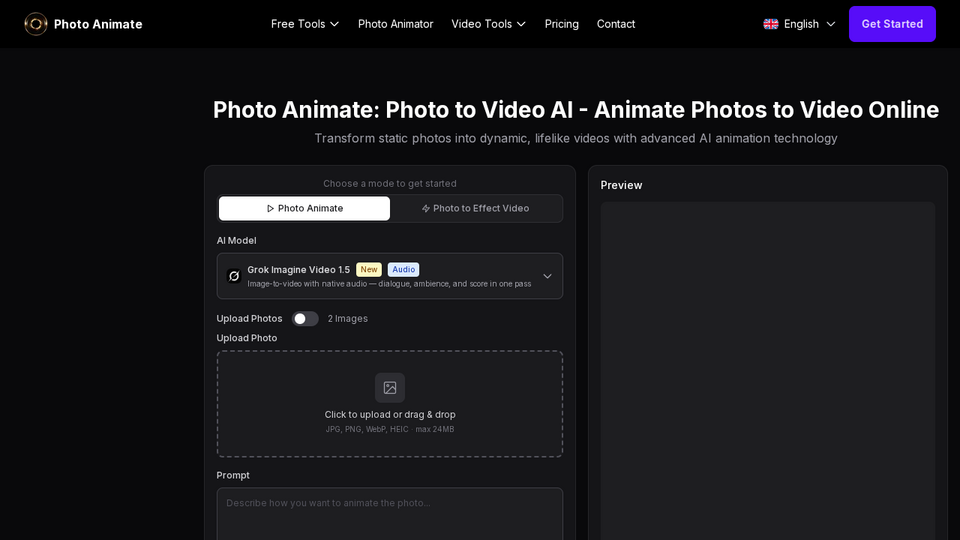Click the Photo Animate brand name link
This screenshot has width=960, height=540.
(x=98, y=24)
